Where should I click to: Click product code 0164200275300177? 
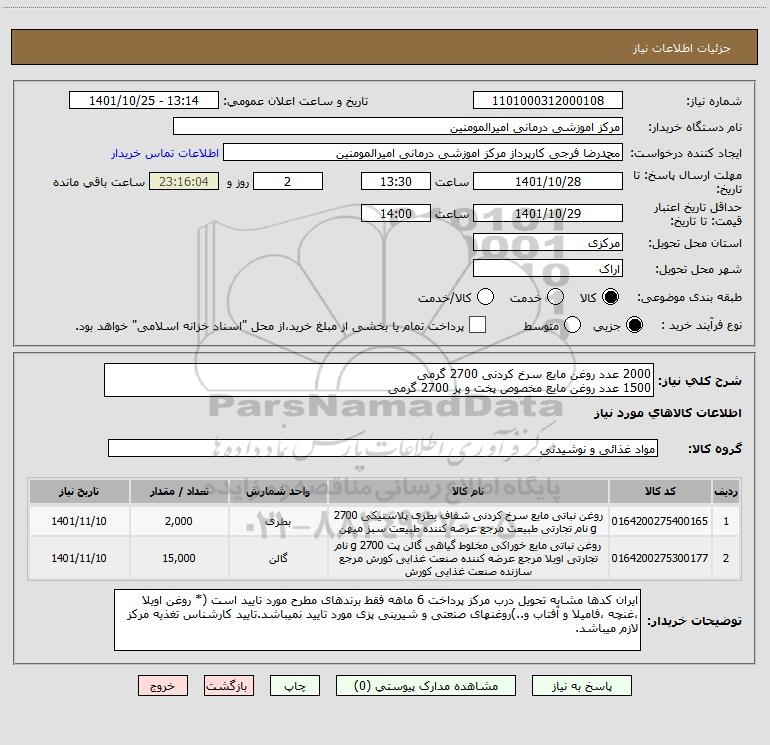(660, 558)
